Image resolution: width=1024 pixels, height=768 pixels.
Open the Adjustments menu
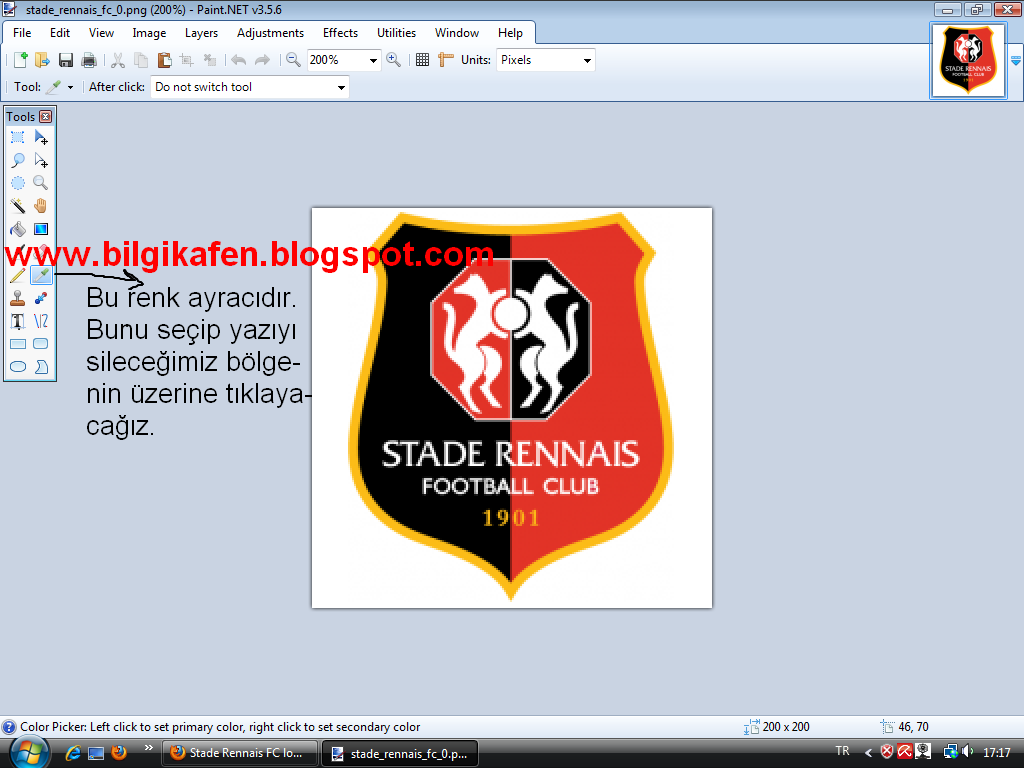tap(270, 33)
